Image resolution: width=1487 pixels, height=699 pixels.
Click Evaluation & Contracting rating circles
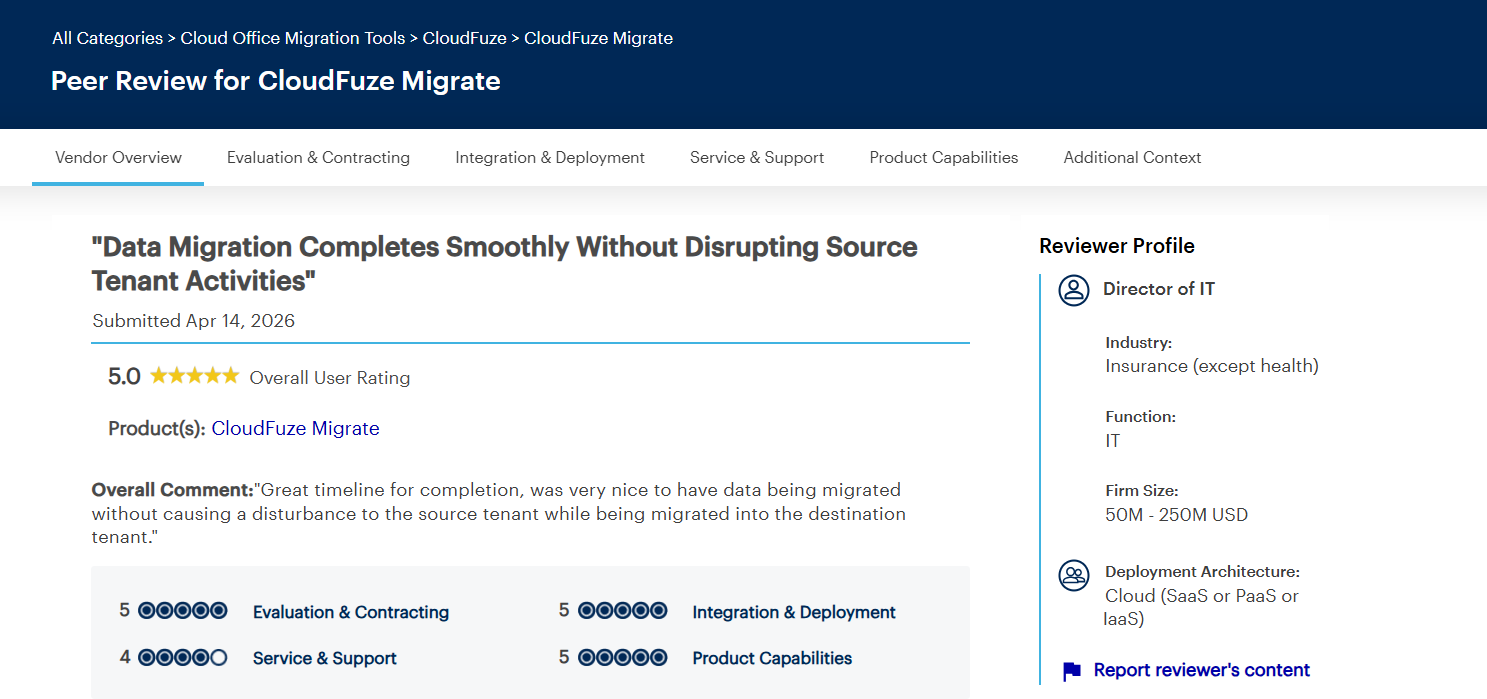click(x=183, y=610)
